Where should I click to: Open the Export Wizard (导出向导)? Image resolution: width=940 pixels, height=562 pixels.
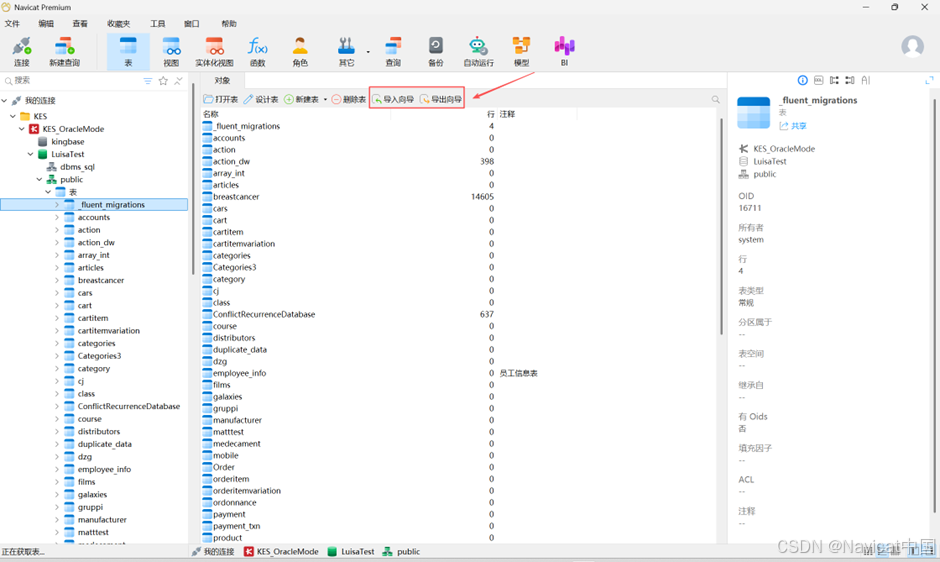click(441, 100)
